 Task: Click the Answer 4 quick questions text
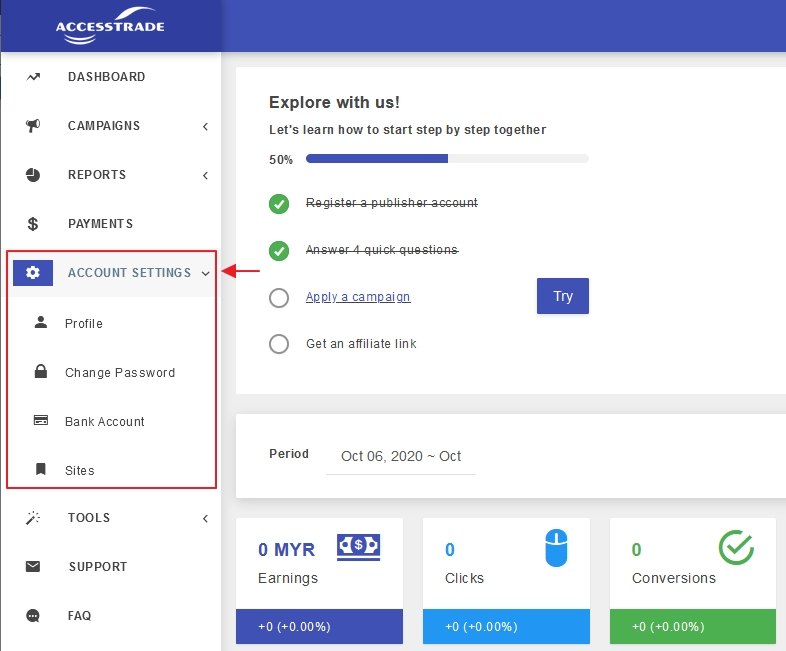pos(382,250)
